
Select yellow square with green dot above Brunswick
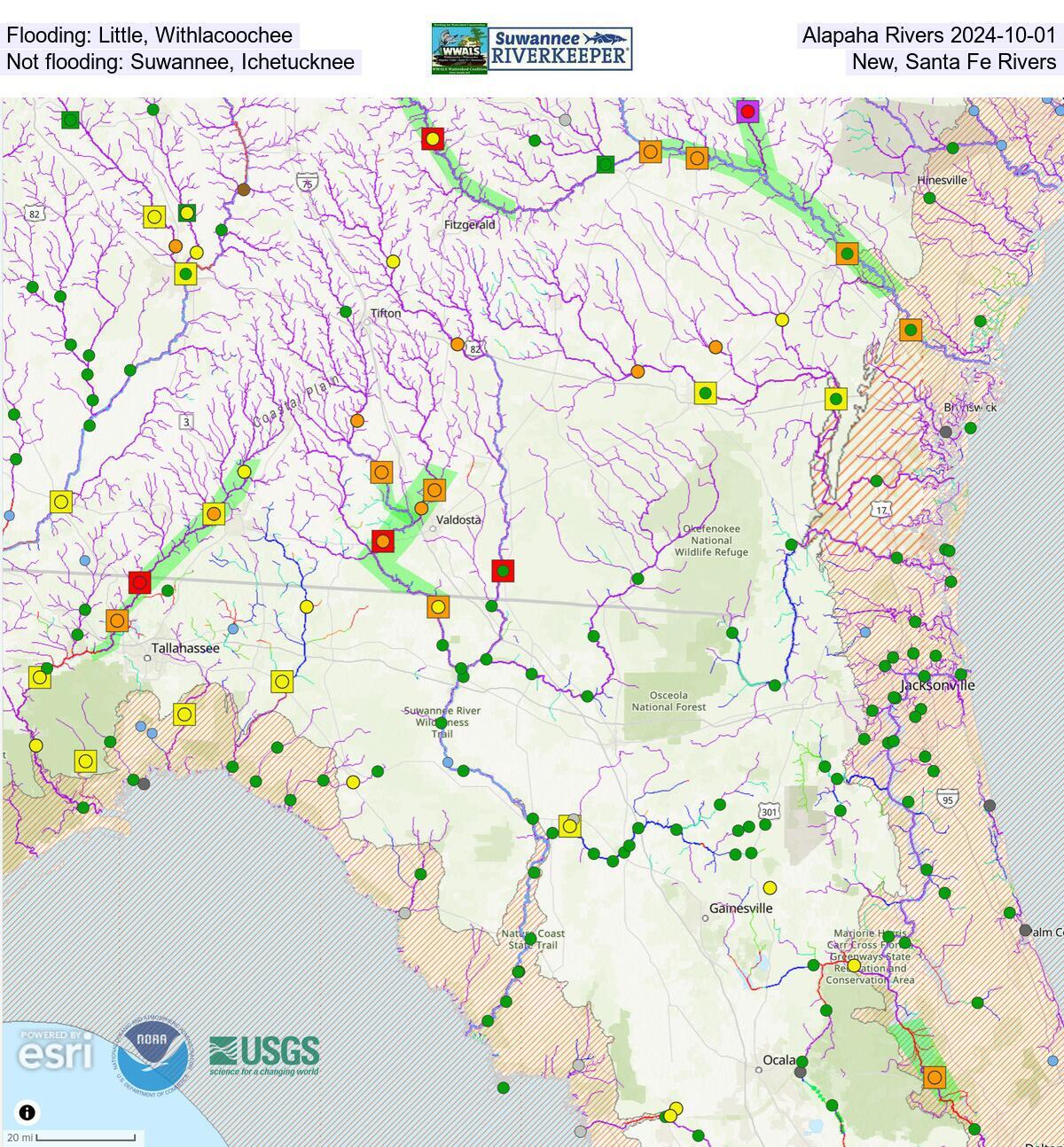[835, 399]
